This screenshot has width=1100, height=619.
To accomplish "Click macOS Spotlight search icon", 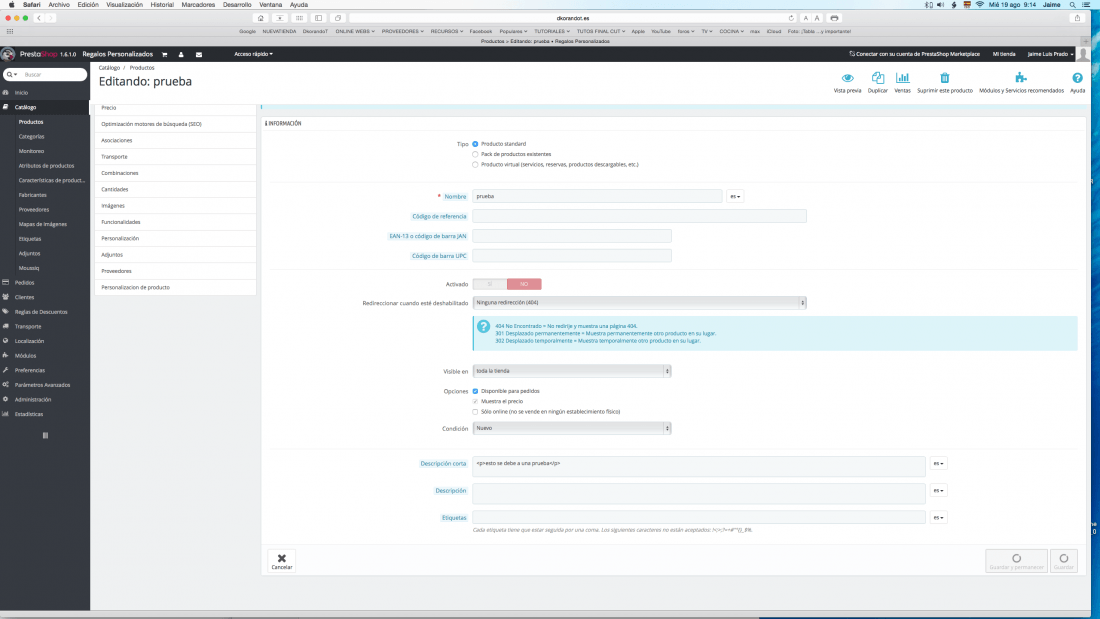I will point(1073,5).
